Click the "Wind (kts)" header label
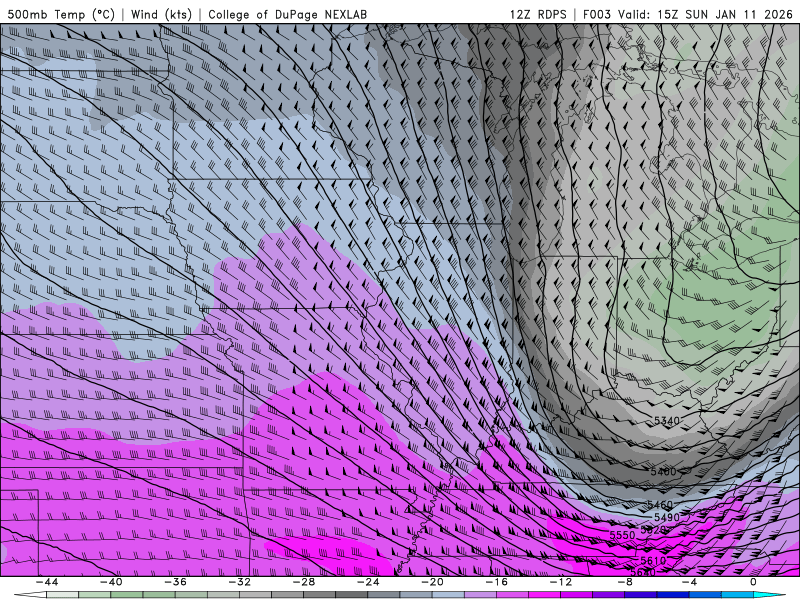 161,14
